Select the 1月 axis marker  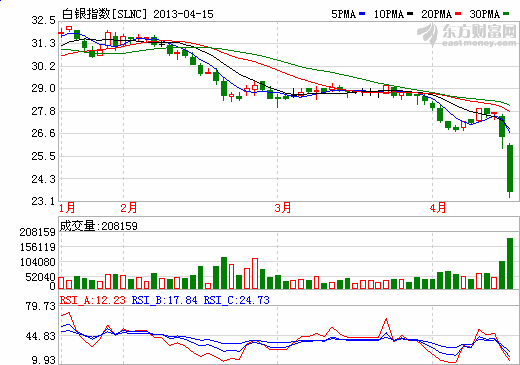tap(67, 208)
